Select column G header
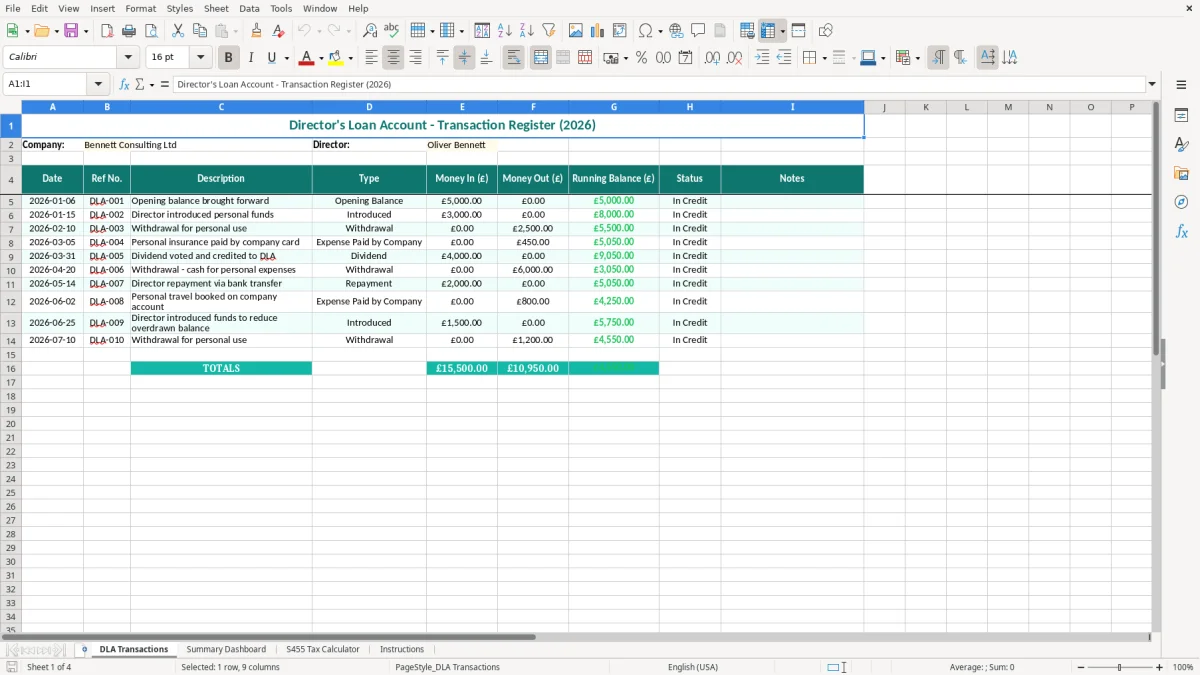Viewport: 1200px width, 675px height. pyautogui.click(x=614, y=107)
